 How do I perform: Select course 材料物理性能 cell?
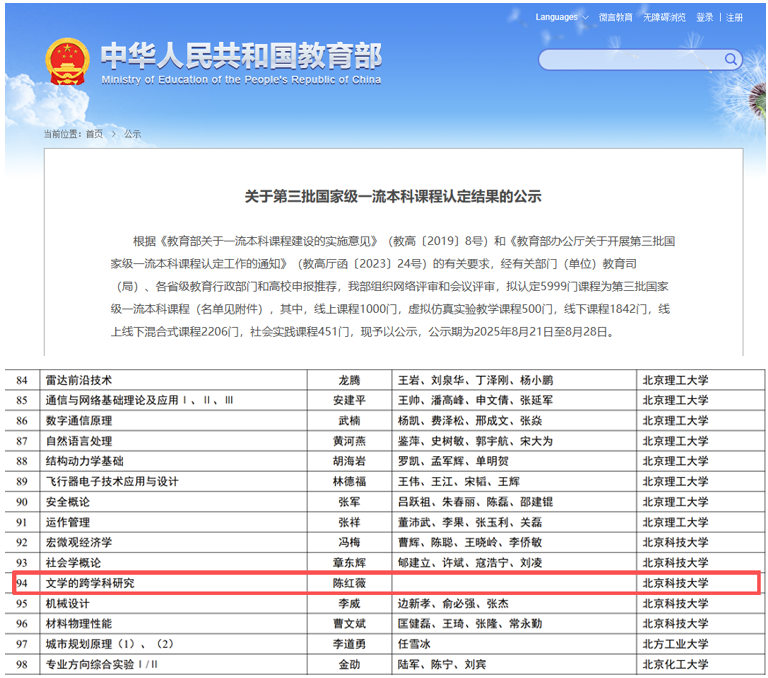(x=79, y=624)
